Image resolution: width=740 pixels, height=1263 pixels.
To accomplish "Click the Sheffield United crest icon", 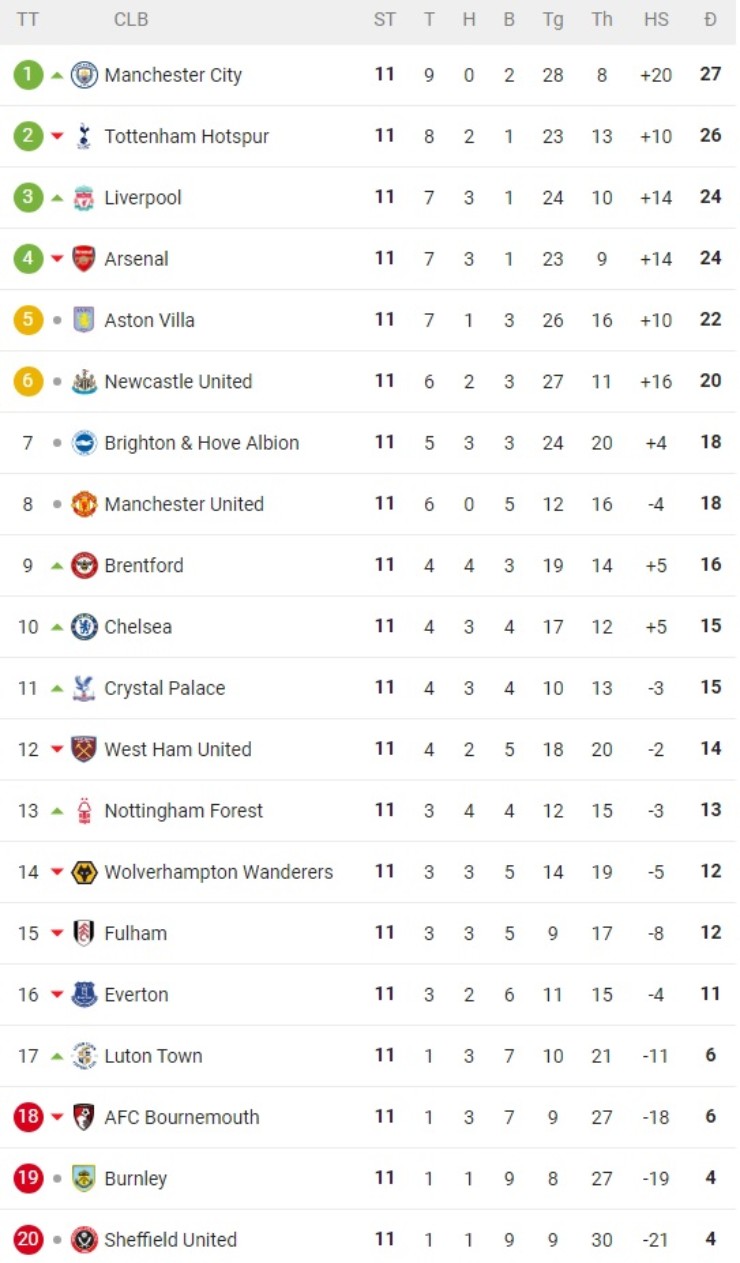I will (84, 1240).
